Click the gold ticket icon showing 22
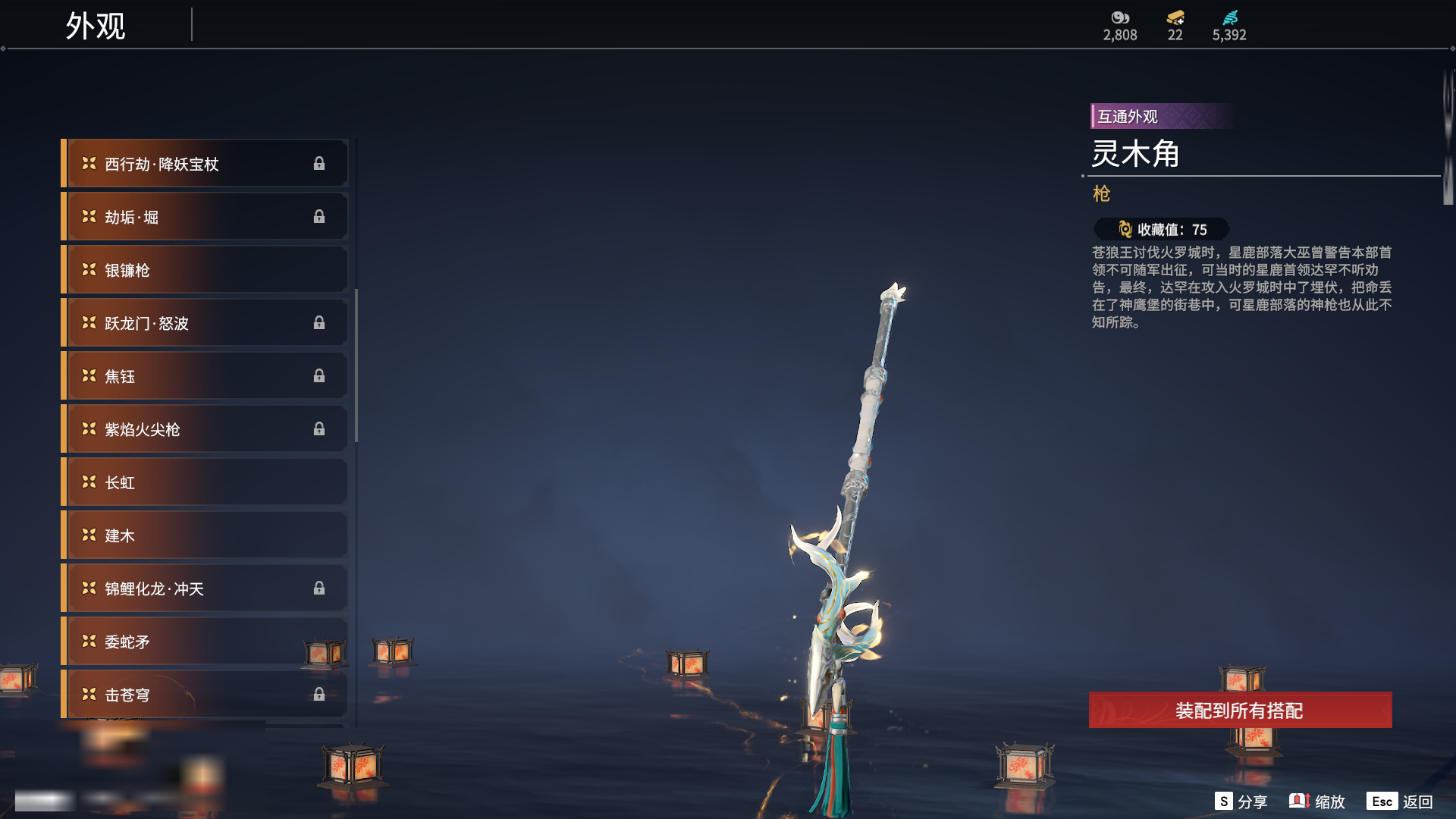 point(1175,17)
